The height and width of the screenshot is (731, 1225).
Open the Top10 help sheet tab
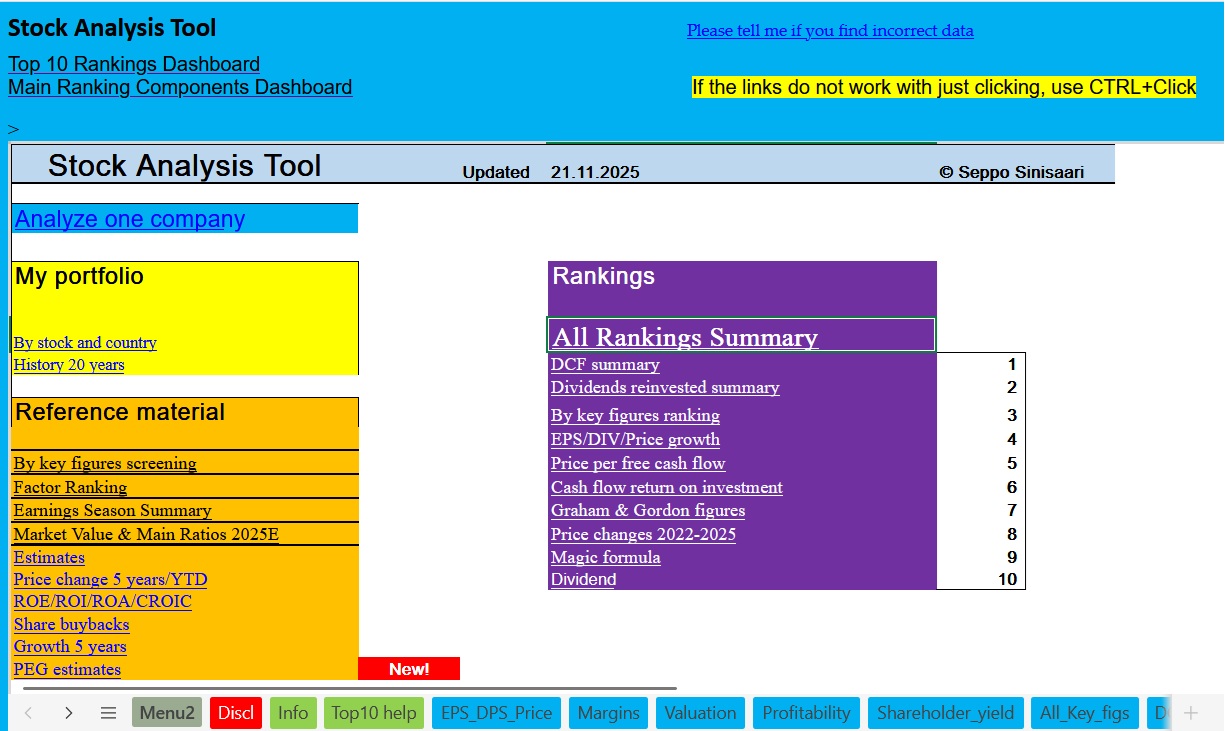point(373,713)
